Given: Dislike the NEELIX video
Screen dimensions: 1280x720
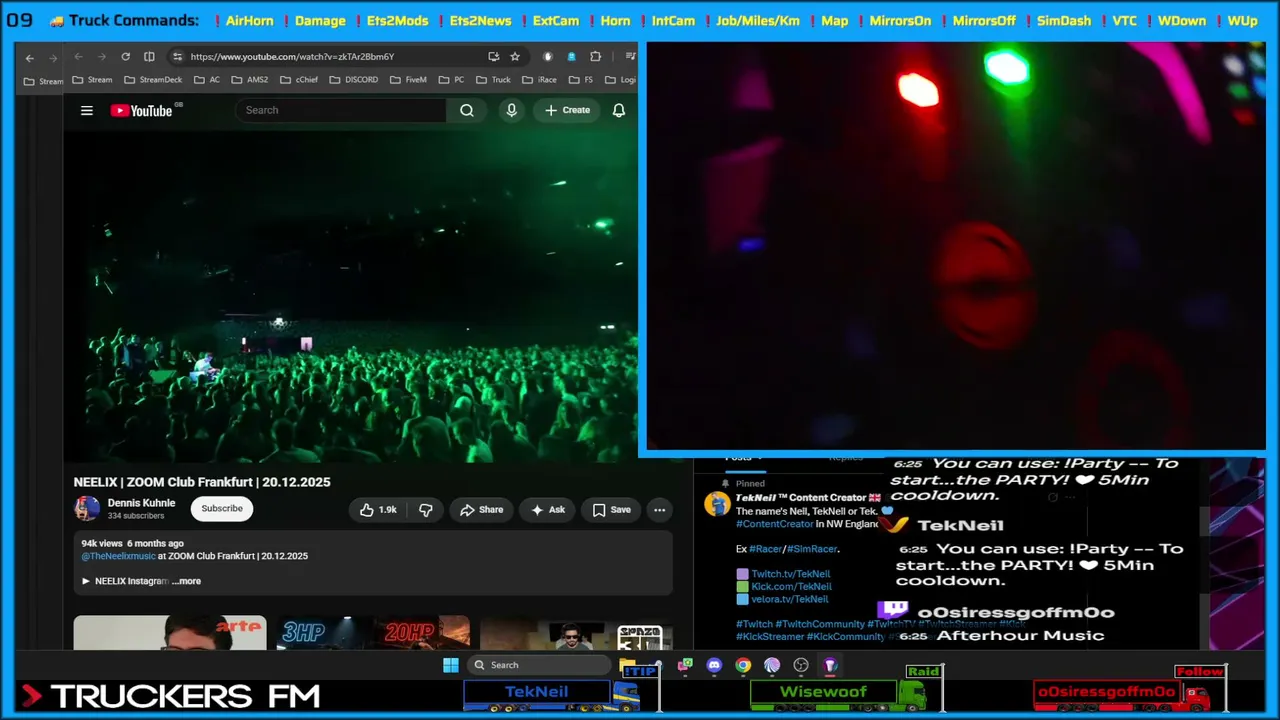Looking at the screenshot, I should tap(426, 510).
